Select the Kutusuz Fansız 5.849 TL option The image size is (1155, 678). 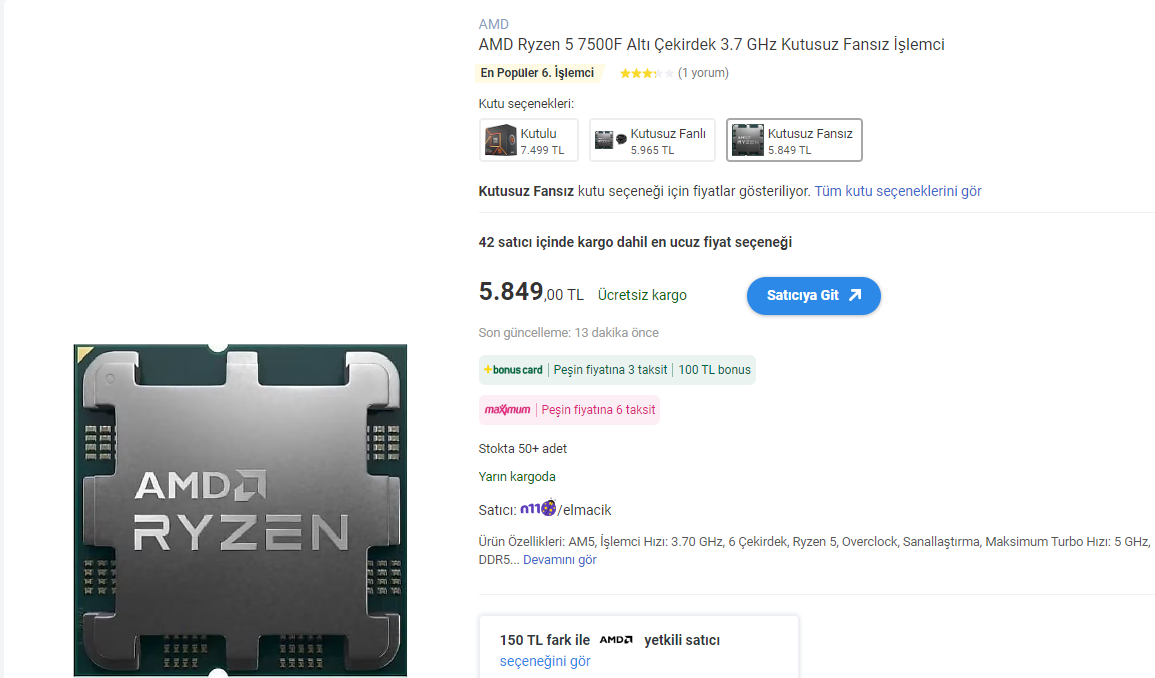(794, 140)
